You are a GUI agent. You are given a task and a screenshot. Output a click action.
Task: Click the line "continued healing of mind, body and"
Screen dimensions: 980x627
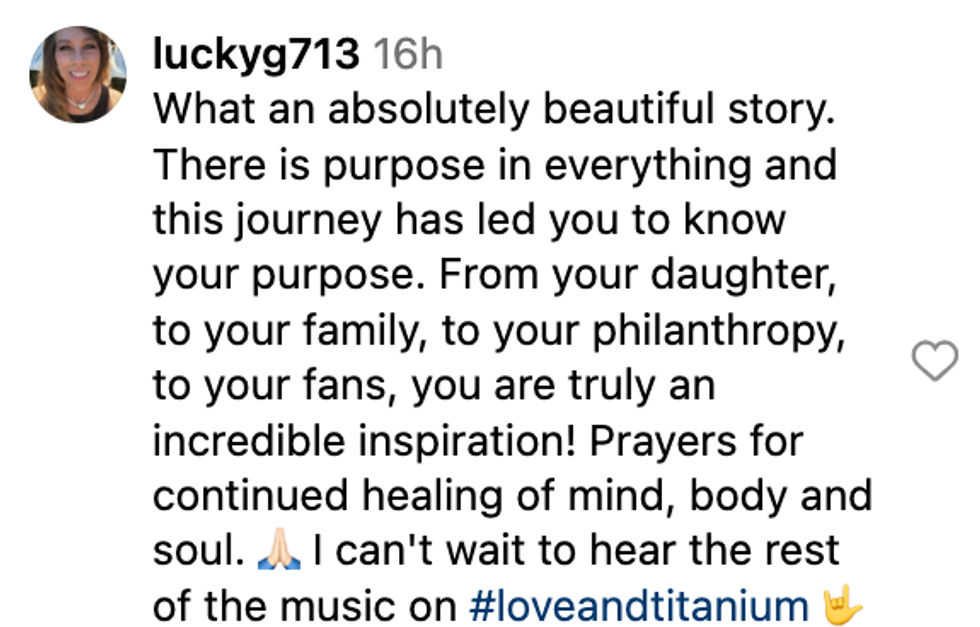[x=512, y=496]
